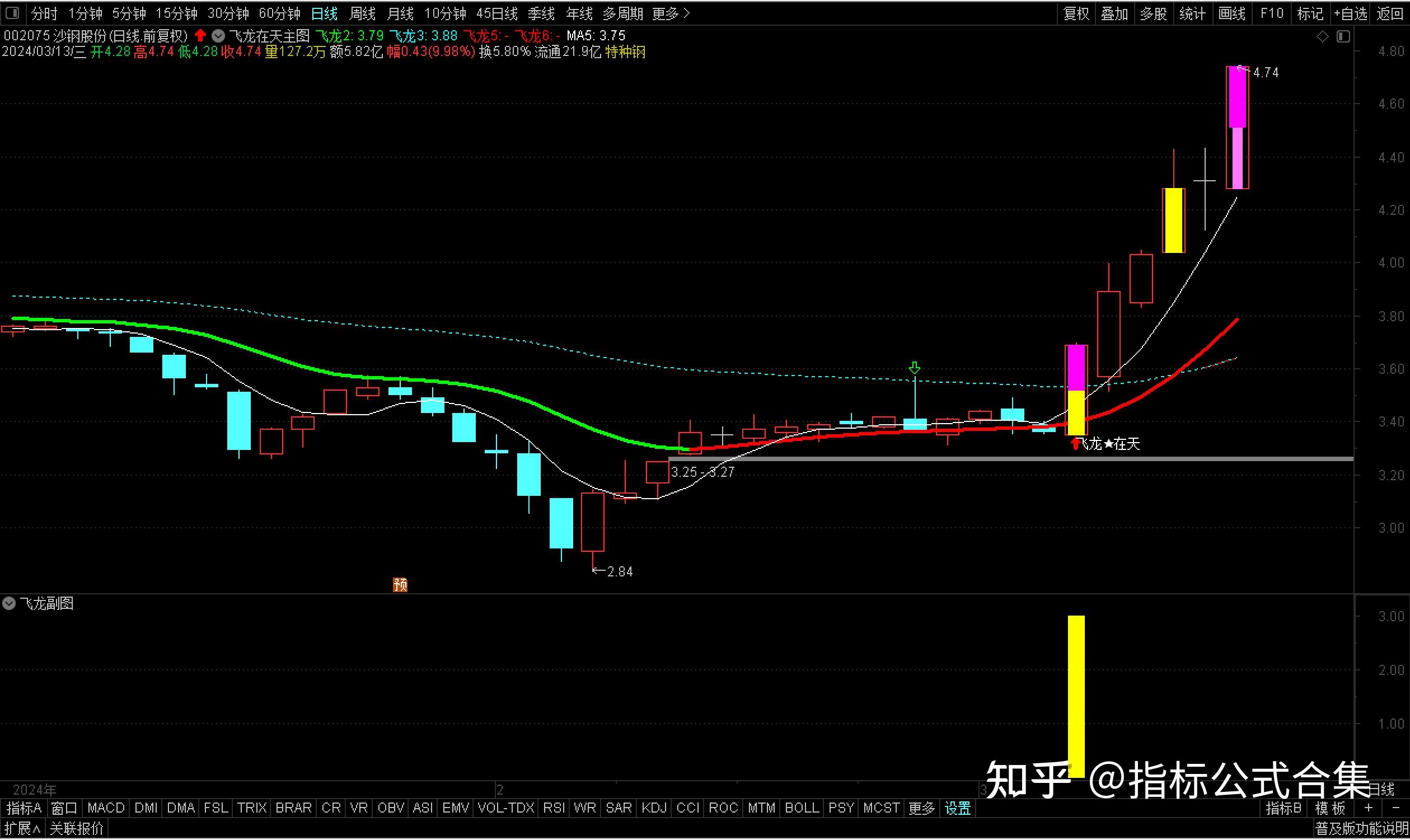
Task: Click the diamond icon above price axis
Action: 1322,37
